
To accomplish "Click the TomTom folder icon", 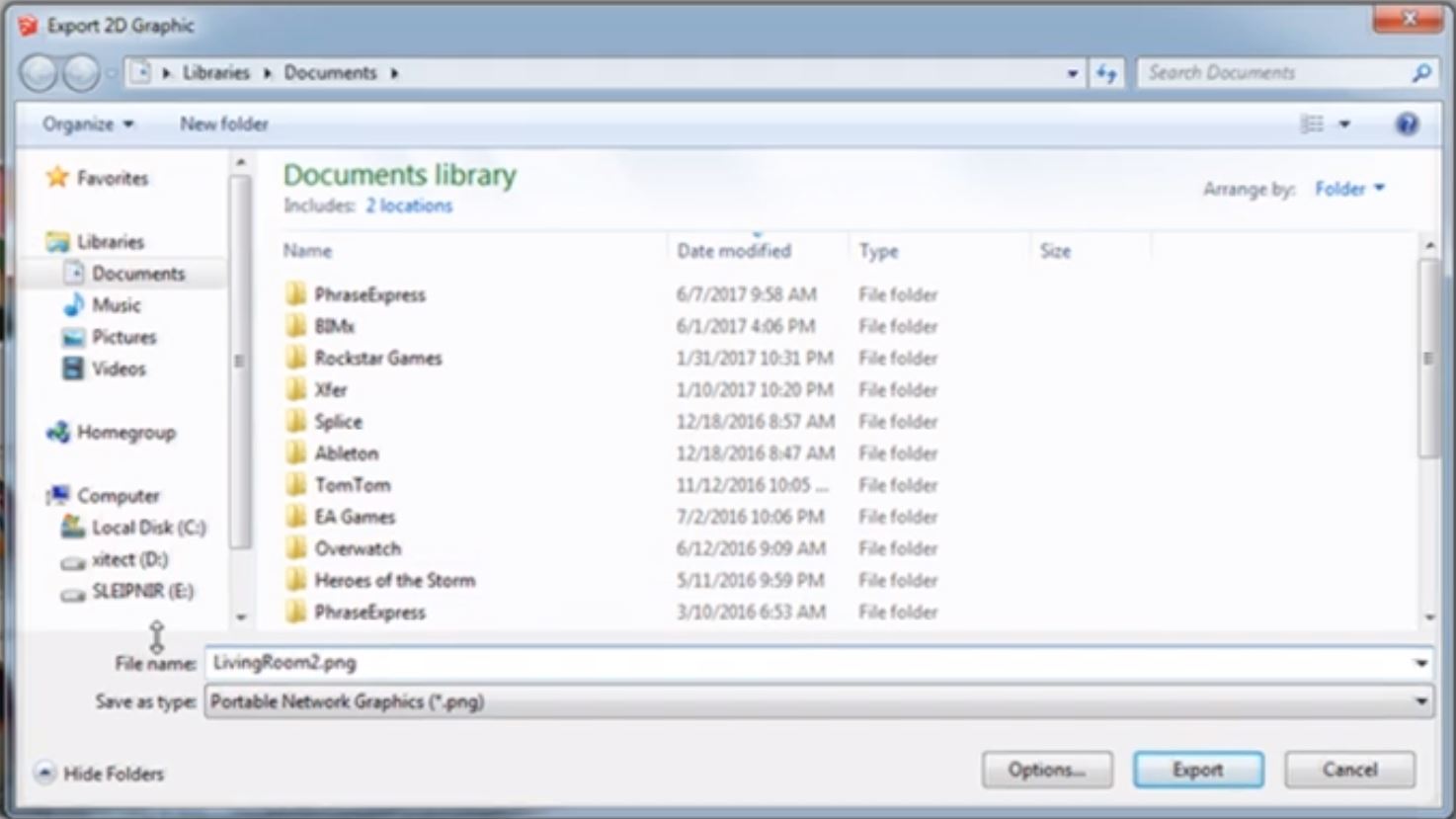I will (x=295, y=485).
